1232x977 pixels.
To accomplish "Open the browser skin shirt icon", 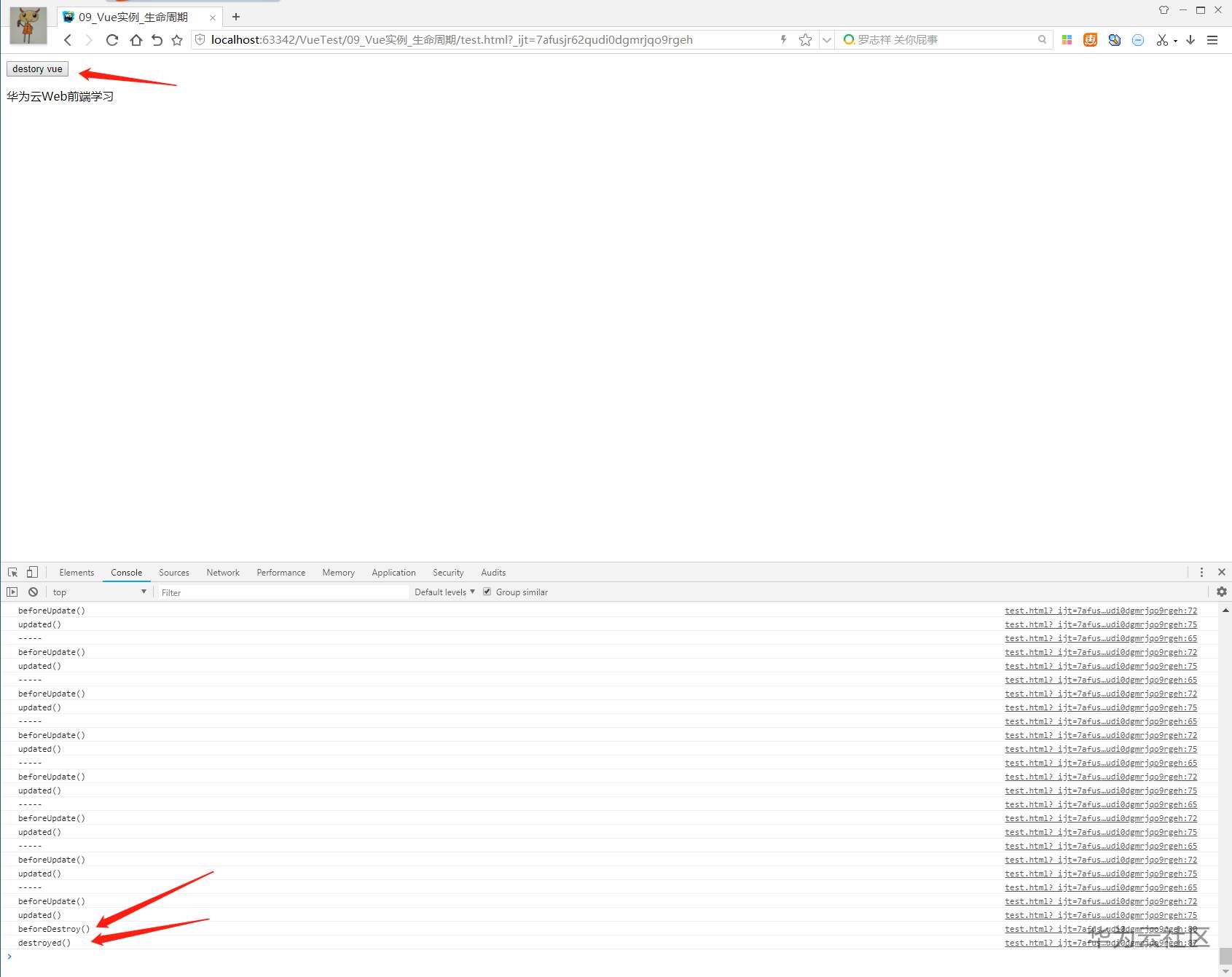I will pyautogui.click(x=1164, y=10).
